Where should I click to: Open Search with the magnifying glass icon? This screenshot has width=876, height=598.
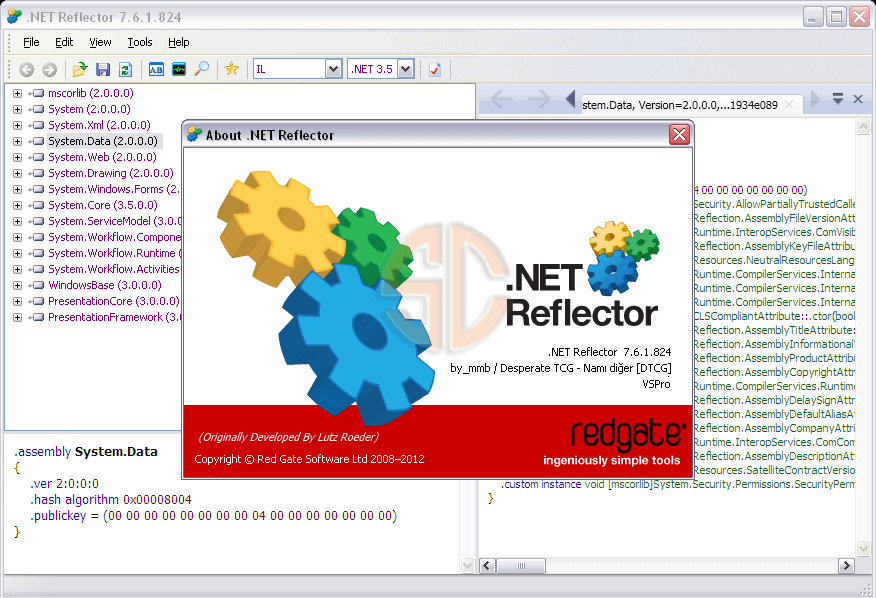click(202, 69)
